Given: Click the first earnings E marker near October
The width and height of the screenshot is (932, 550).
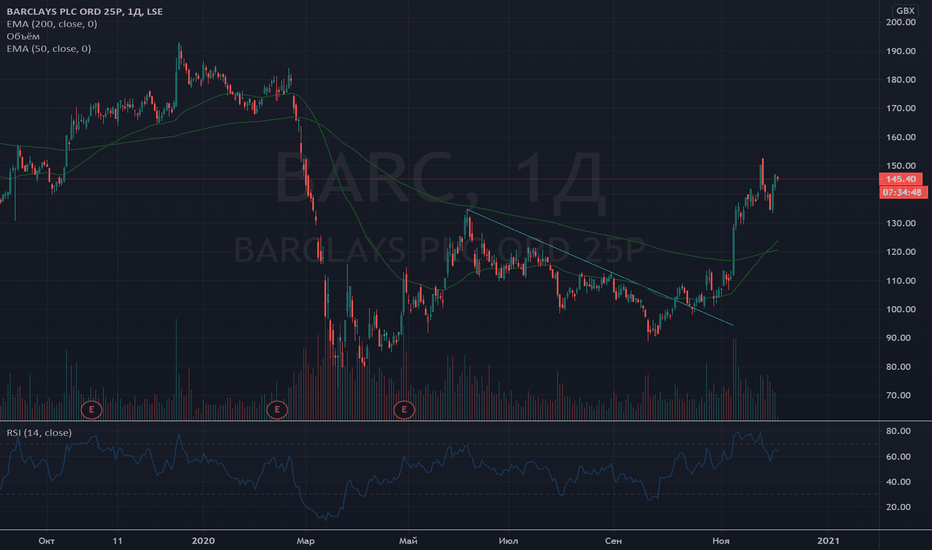Looking at the screenshot, I should point(92,409).
